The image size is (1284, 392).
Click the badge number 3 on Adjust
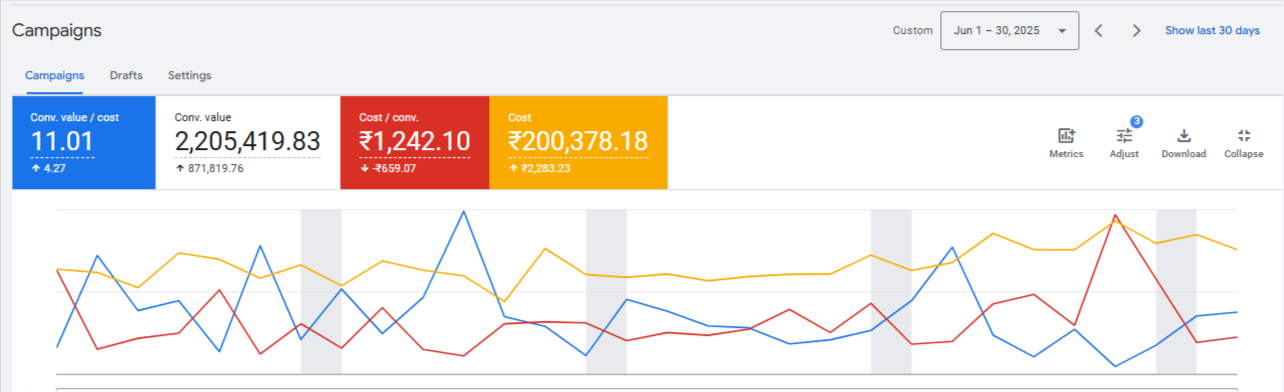coord(1136,122)
